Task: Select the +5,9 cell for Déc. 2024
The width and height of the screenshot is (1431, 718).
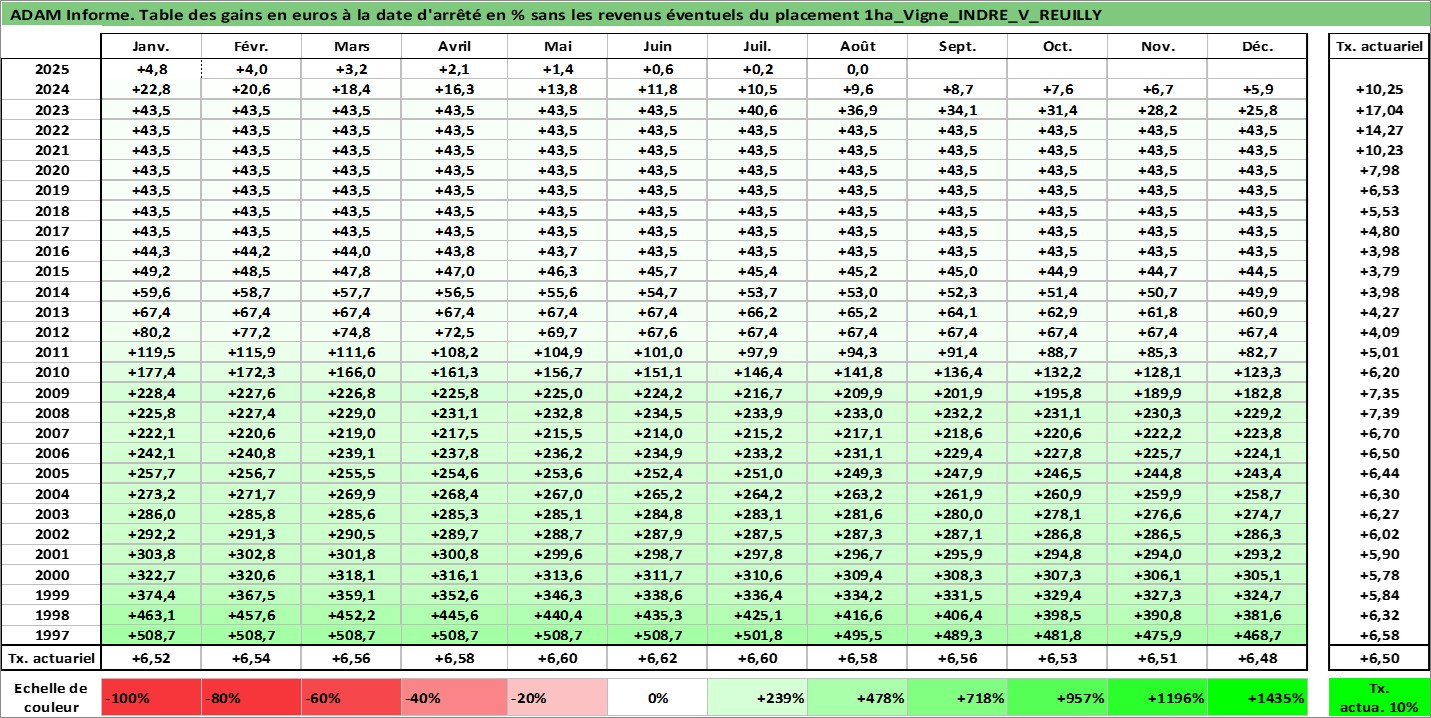Action: point(1257,90)
